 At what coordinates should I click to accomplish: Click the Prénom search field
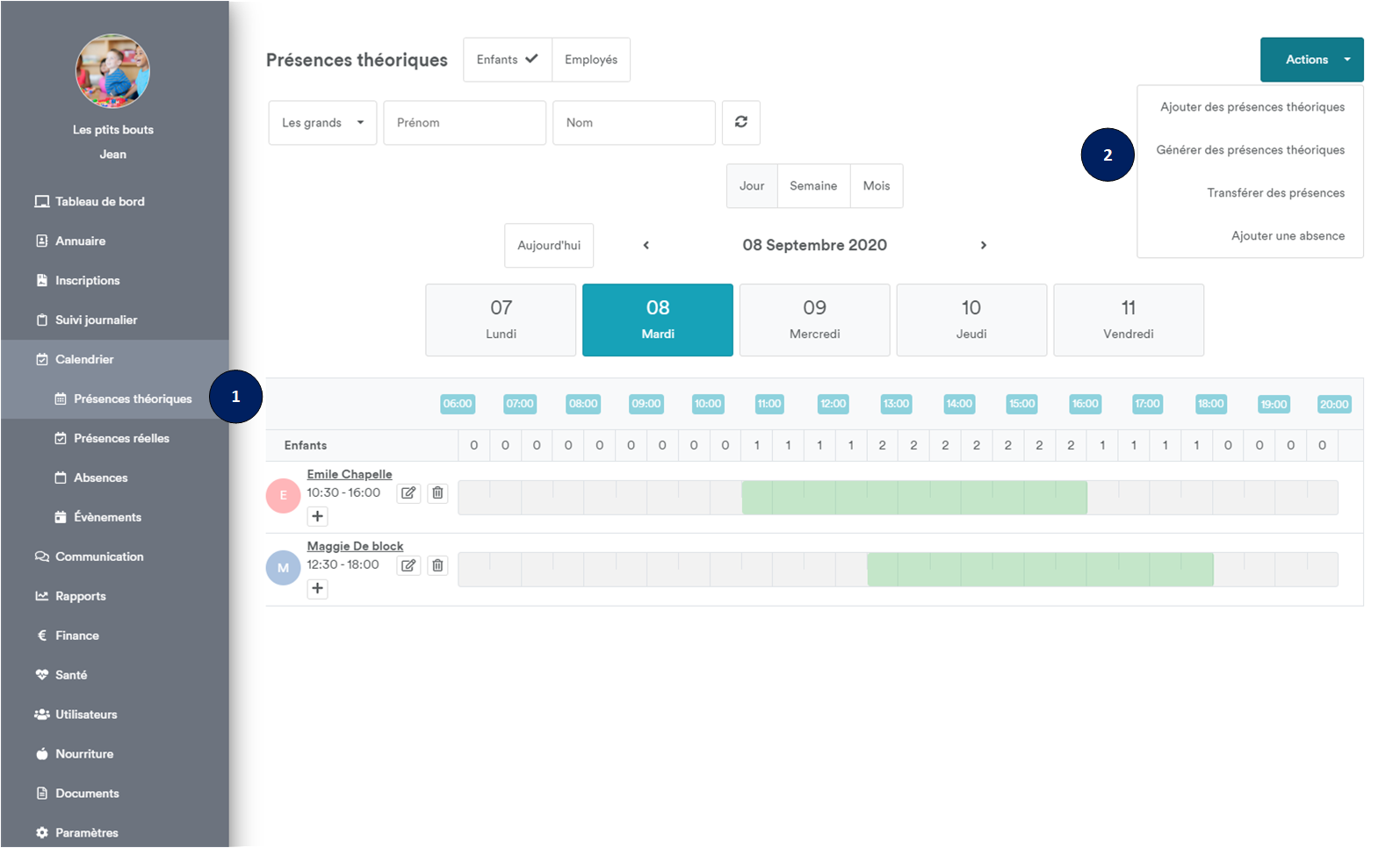coord(464,123)
